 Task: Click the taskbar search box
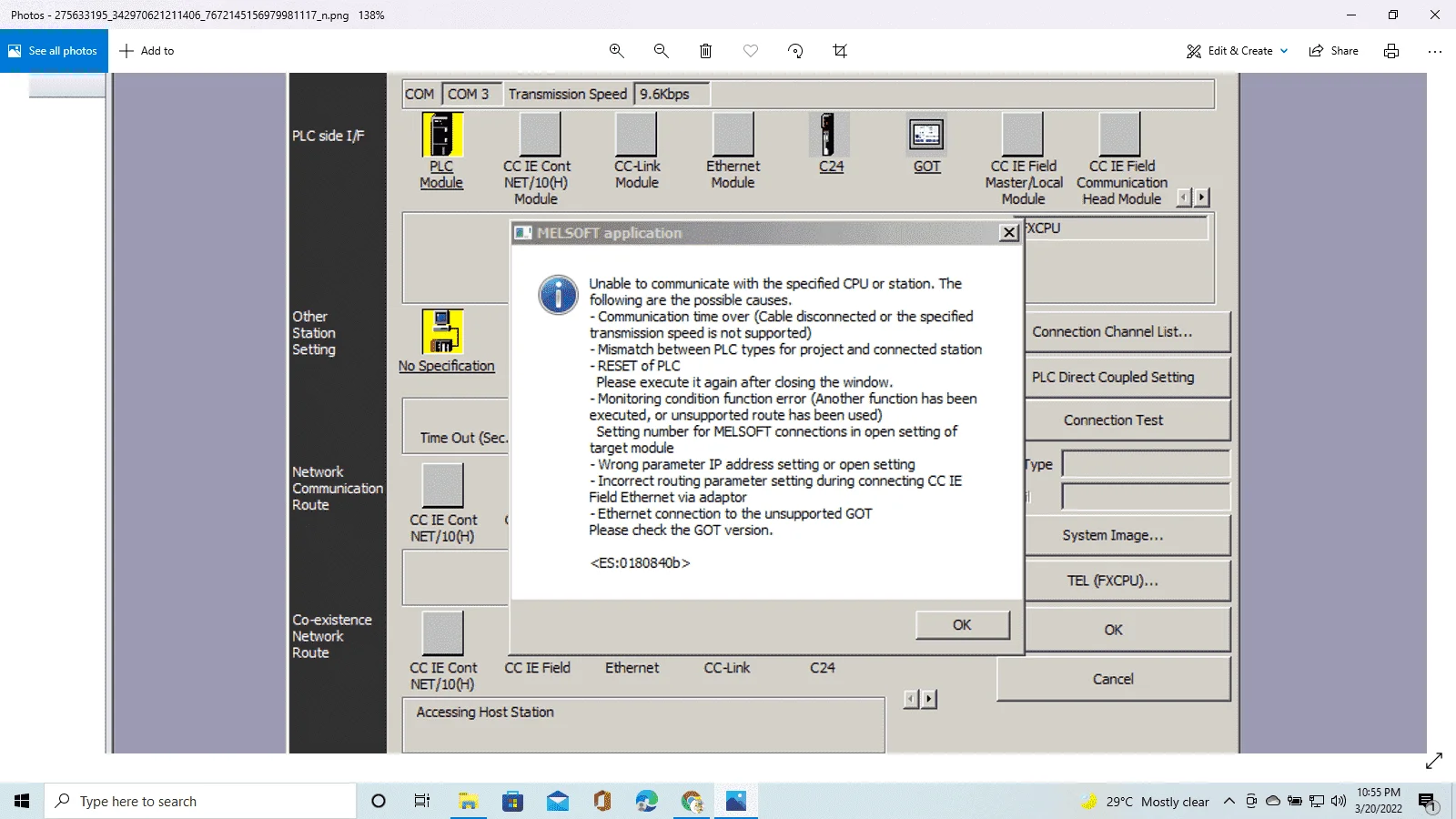click(200, 801)
